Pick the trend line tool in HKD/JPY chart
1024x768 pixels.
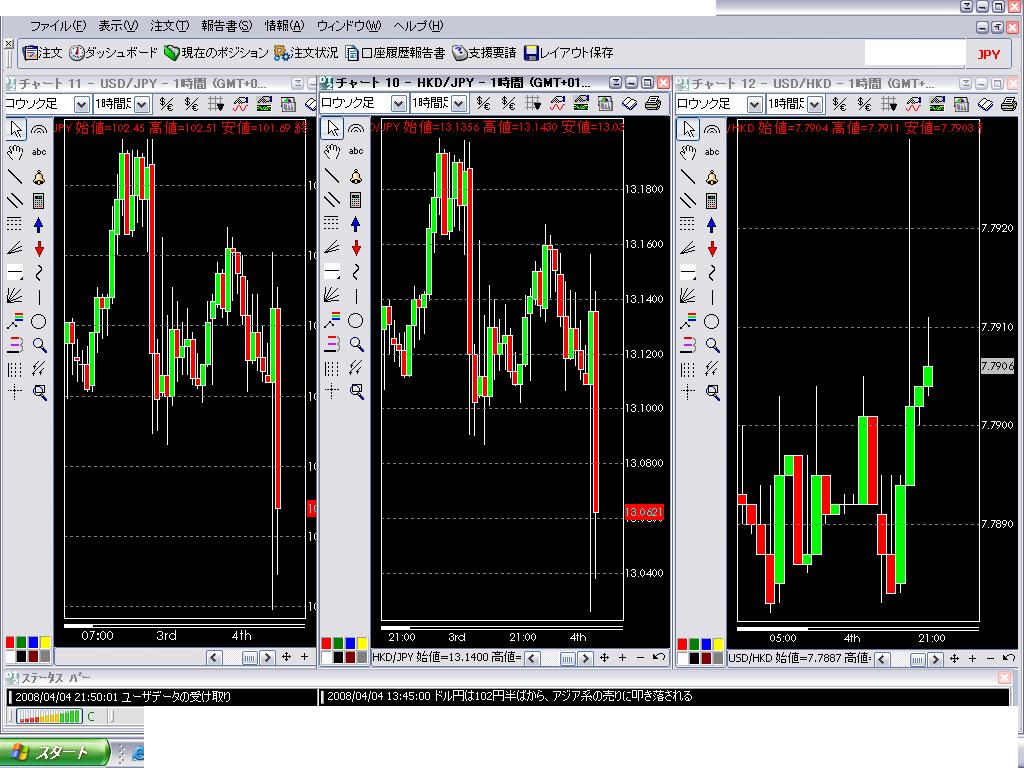coord(332,176)
